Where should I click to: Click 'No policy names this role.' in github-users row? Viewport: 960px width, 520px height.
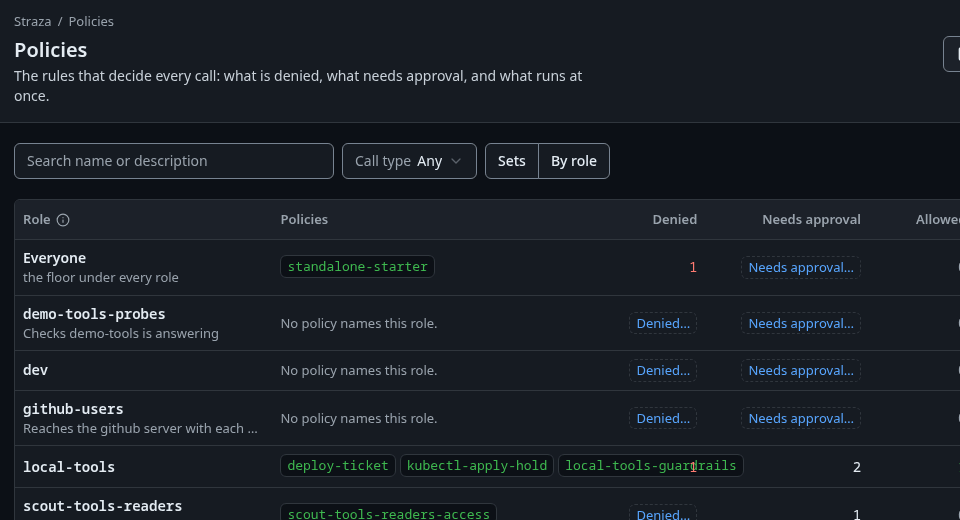click(359, 418)
